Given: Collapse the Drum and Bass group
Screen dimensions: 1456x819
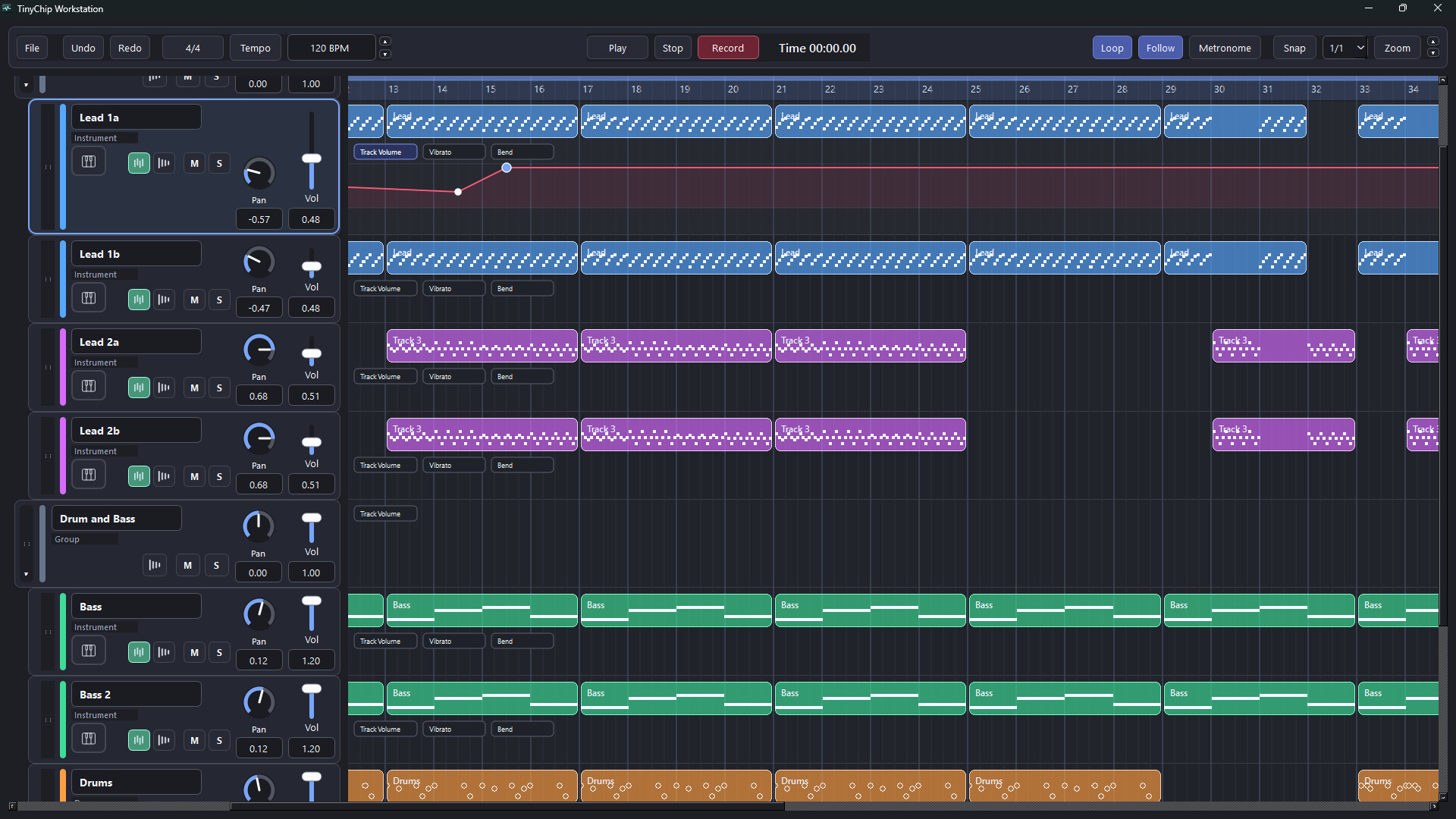Looking at the screenshot, I should tap(26, 574).
